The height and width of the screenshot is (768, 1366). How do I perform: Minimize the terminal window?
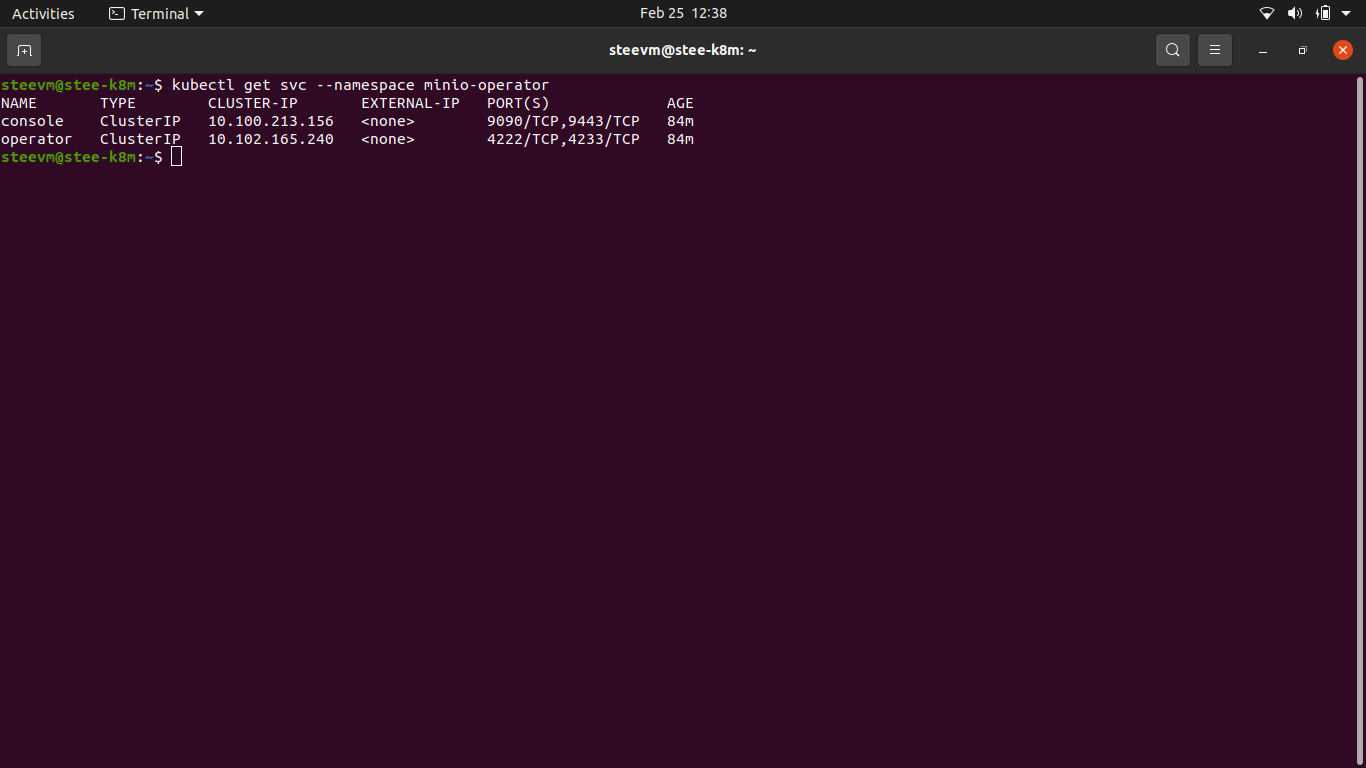click(1262, 50)
